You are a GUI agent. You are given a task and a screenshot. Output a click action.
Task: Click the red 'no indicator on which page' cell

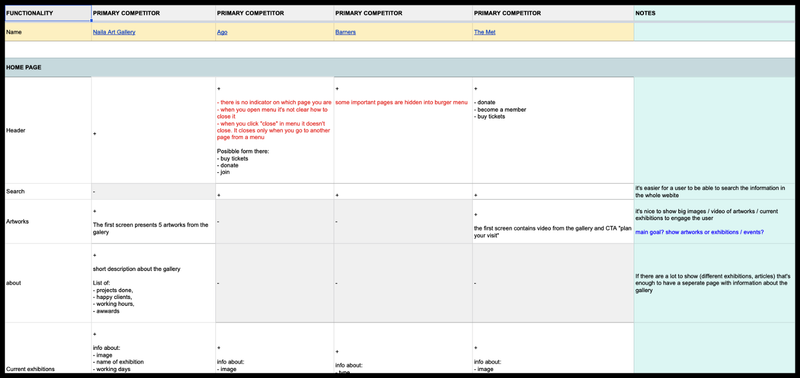click(274, 130)
